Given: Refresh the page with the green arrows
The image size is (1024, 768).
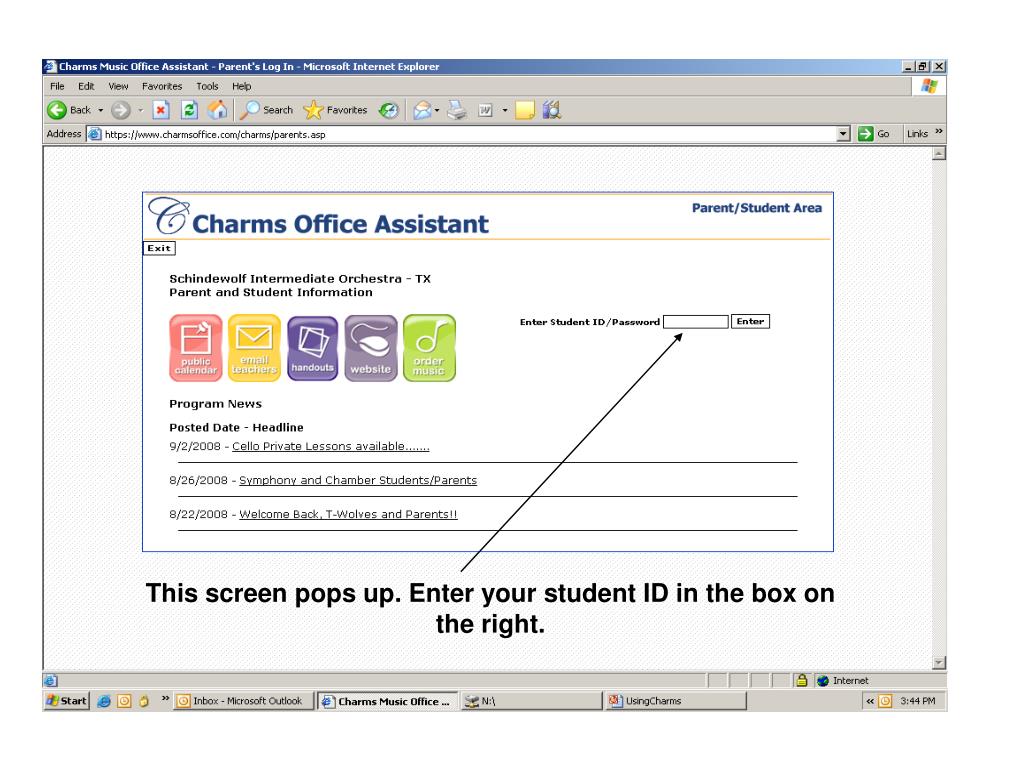Looking at the screenshot, I should [189, 110].
